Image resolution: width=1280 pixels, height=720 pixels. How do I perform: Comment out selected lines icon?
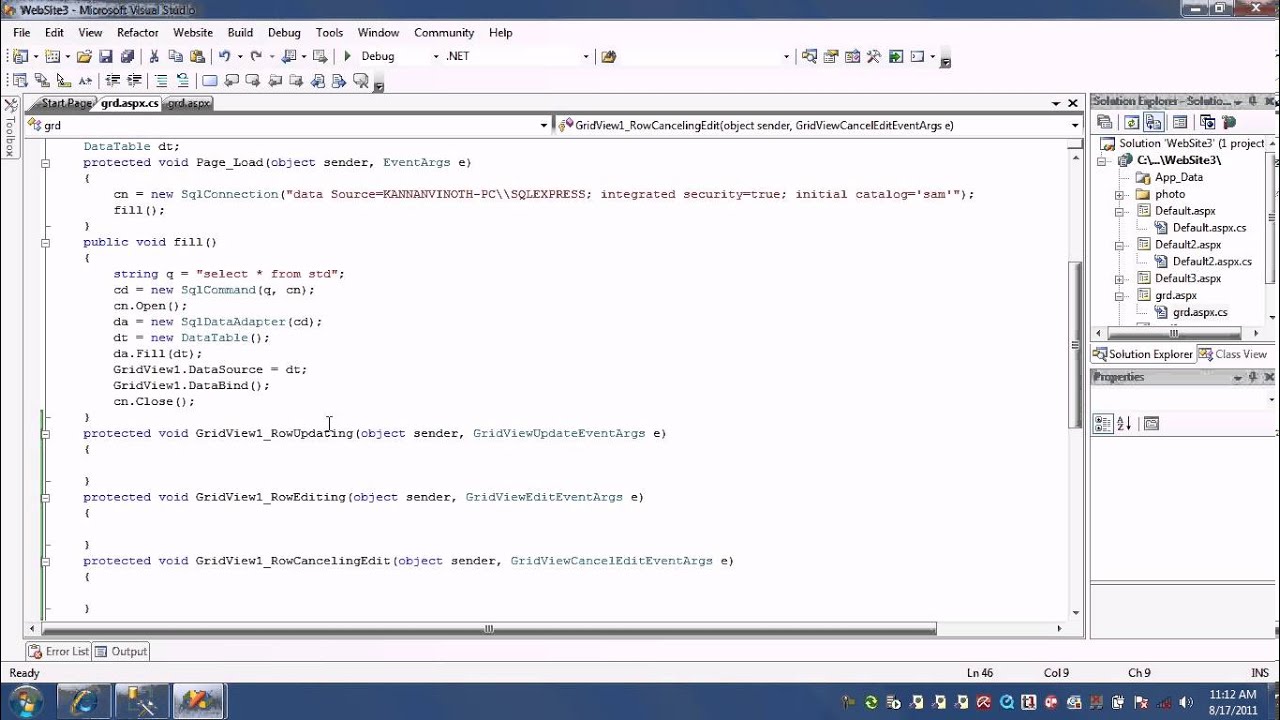(161, 80)
